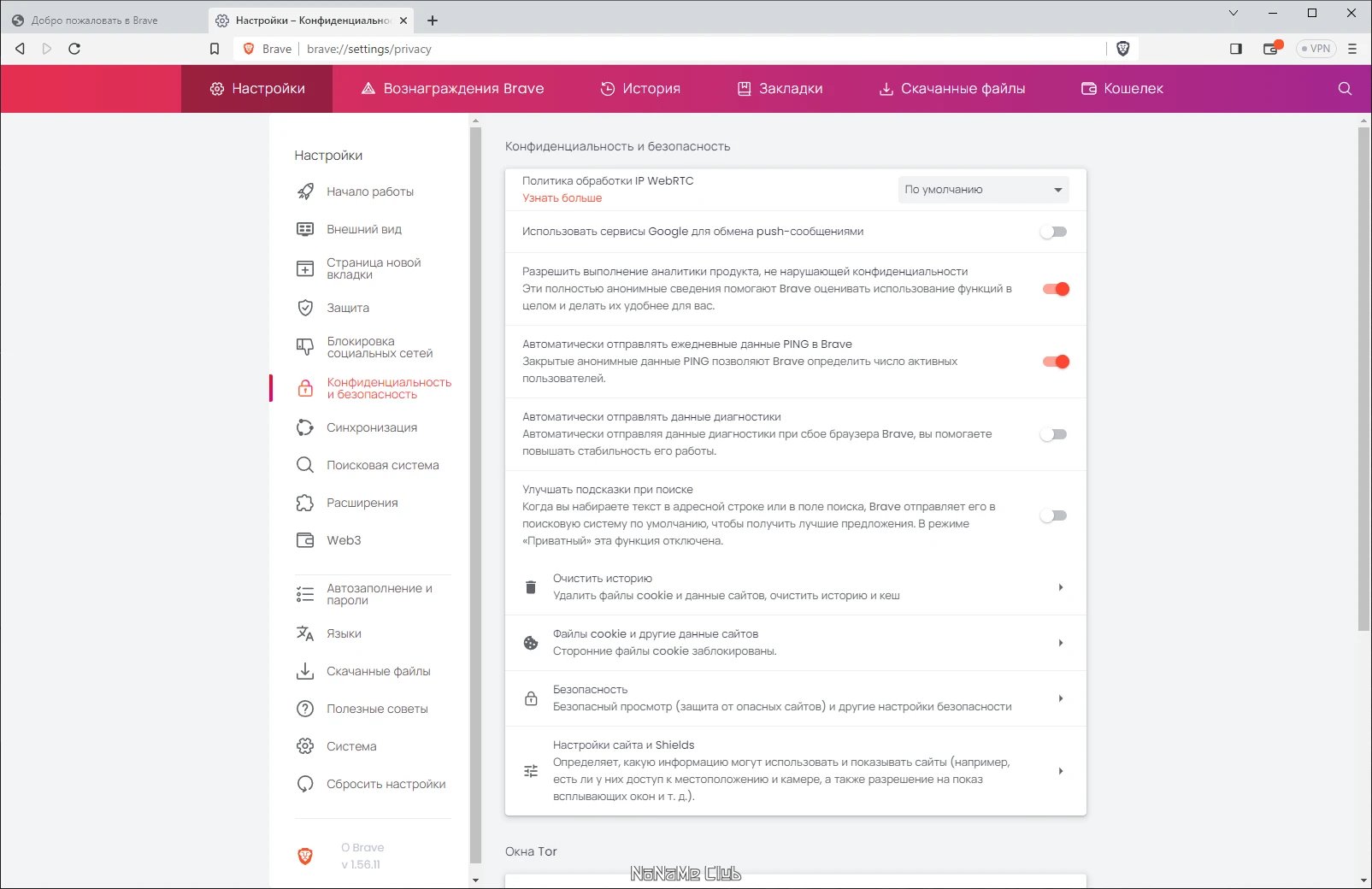
Task: Click the browser forward arrow icon
Action: [x=47, y=49]
